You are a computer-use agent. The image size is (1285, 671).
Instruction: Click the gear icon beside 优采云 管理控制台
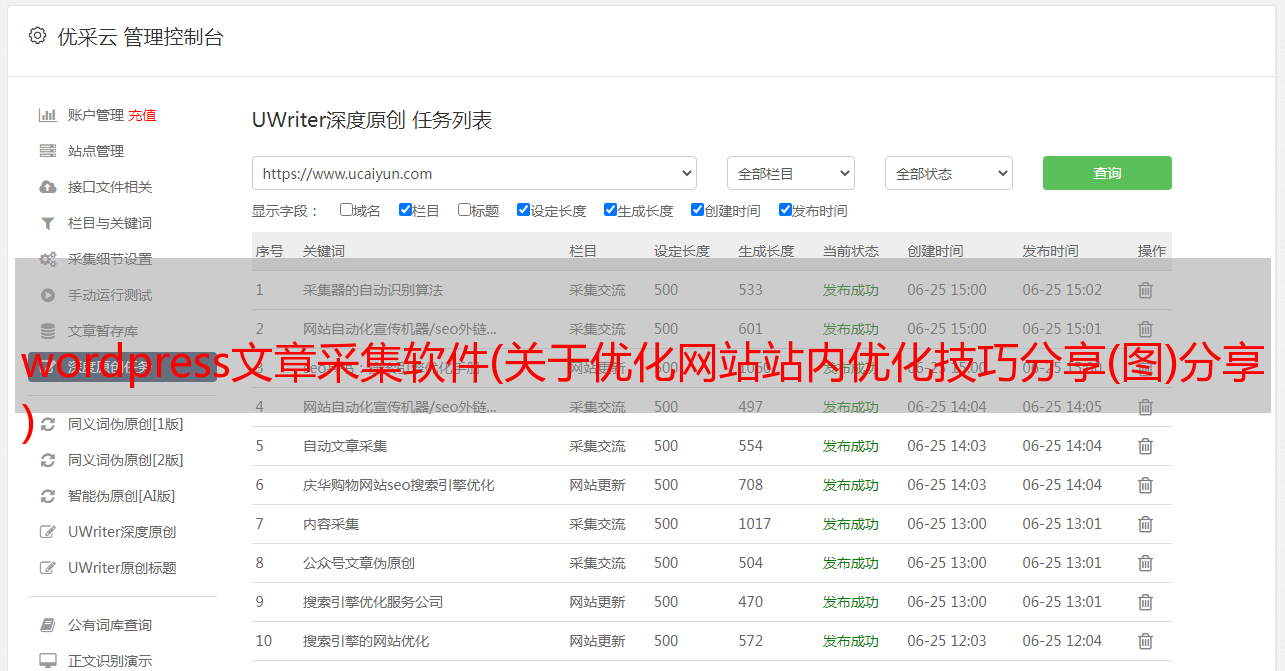click(37, 36)
